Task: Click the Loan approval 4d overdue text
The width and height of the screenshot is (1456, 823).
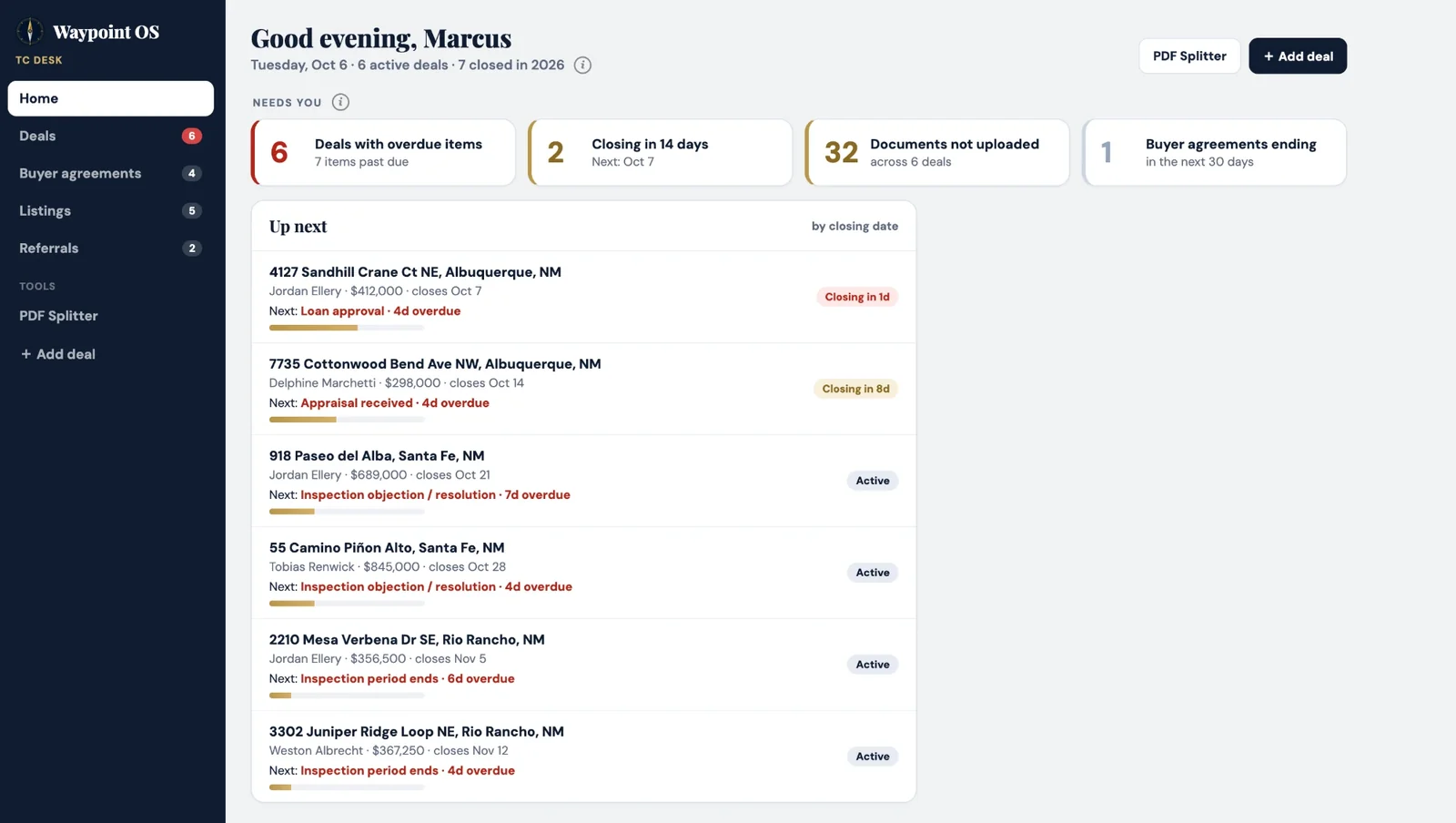Action: click(380, 311)
